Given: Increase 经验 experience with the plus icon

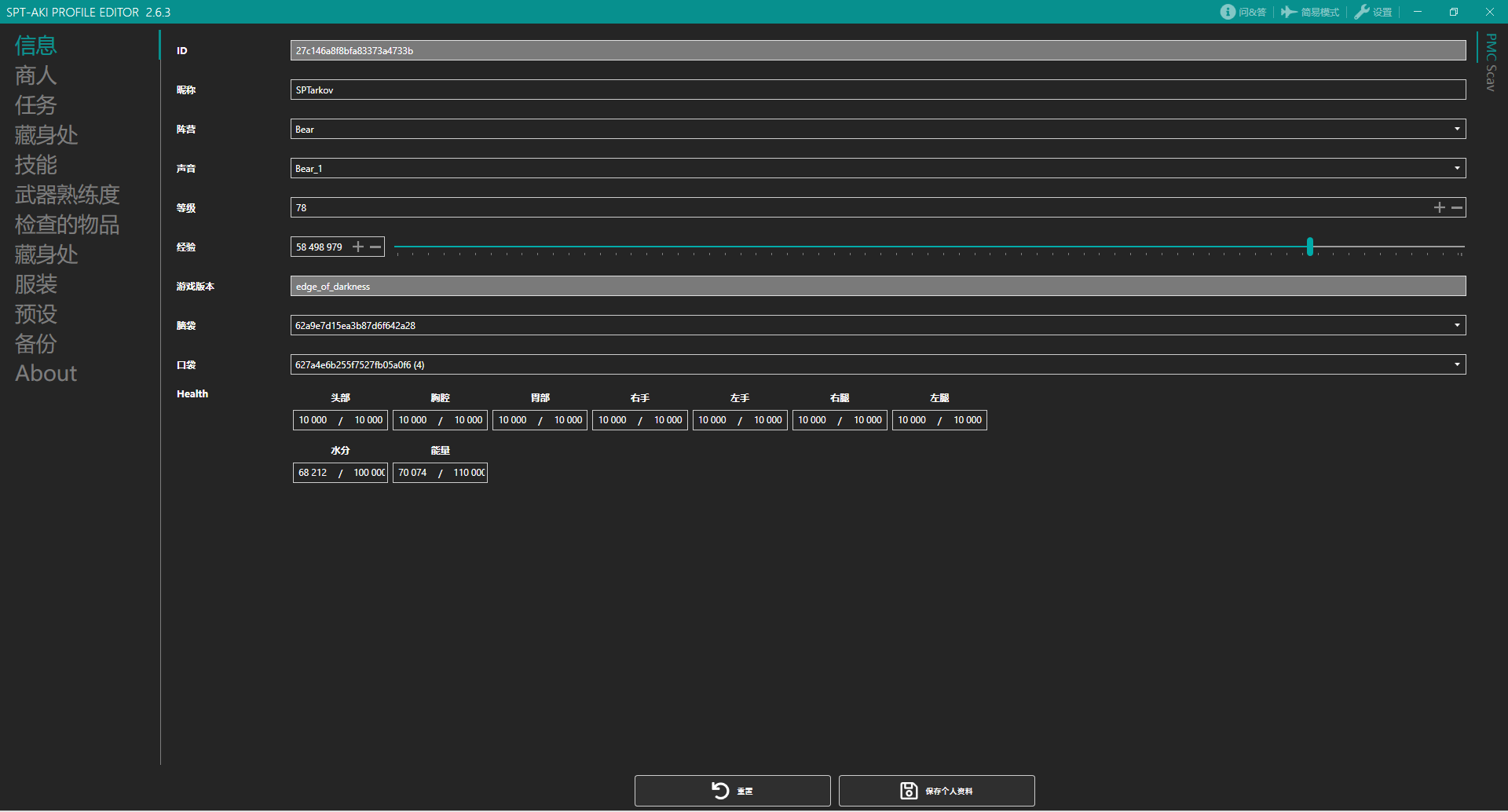Looking at the screenshot, I should click(x=358, y=247).
